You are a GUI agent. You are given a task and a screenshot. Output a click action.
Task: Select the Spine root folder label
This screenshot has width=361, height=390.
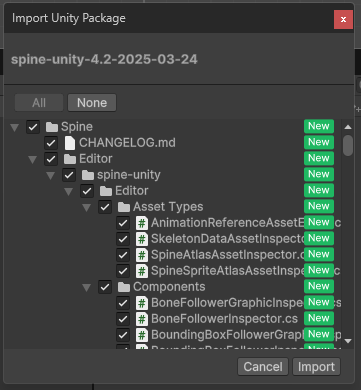(x=77, y=127)
